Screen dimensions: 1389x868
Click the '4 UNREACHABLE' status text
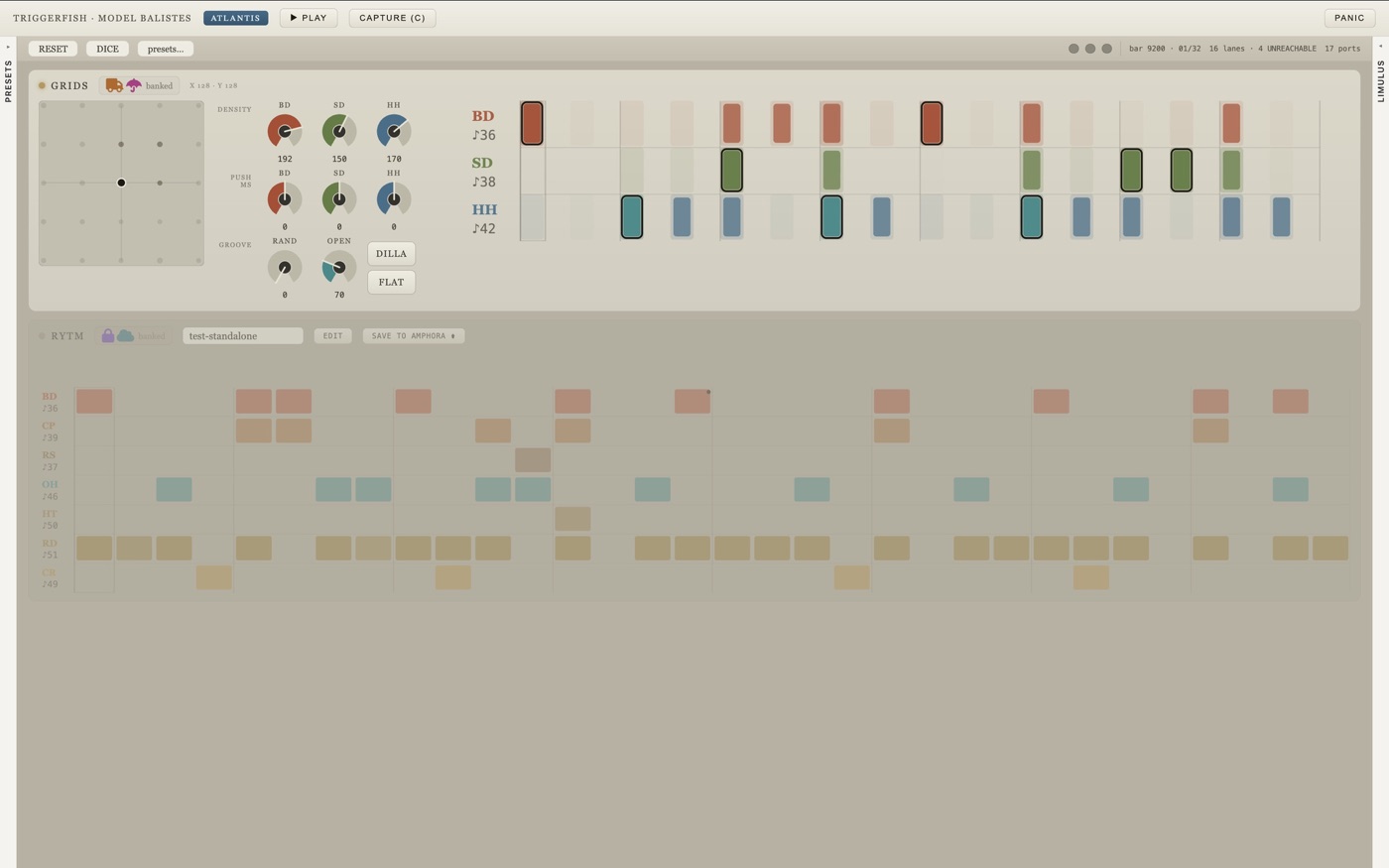pyautogui.click(x=1287, y=49)
